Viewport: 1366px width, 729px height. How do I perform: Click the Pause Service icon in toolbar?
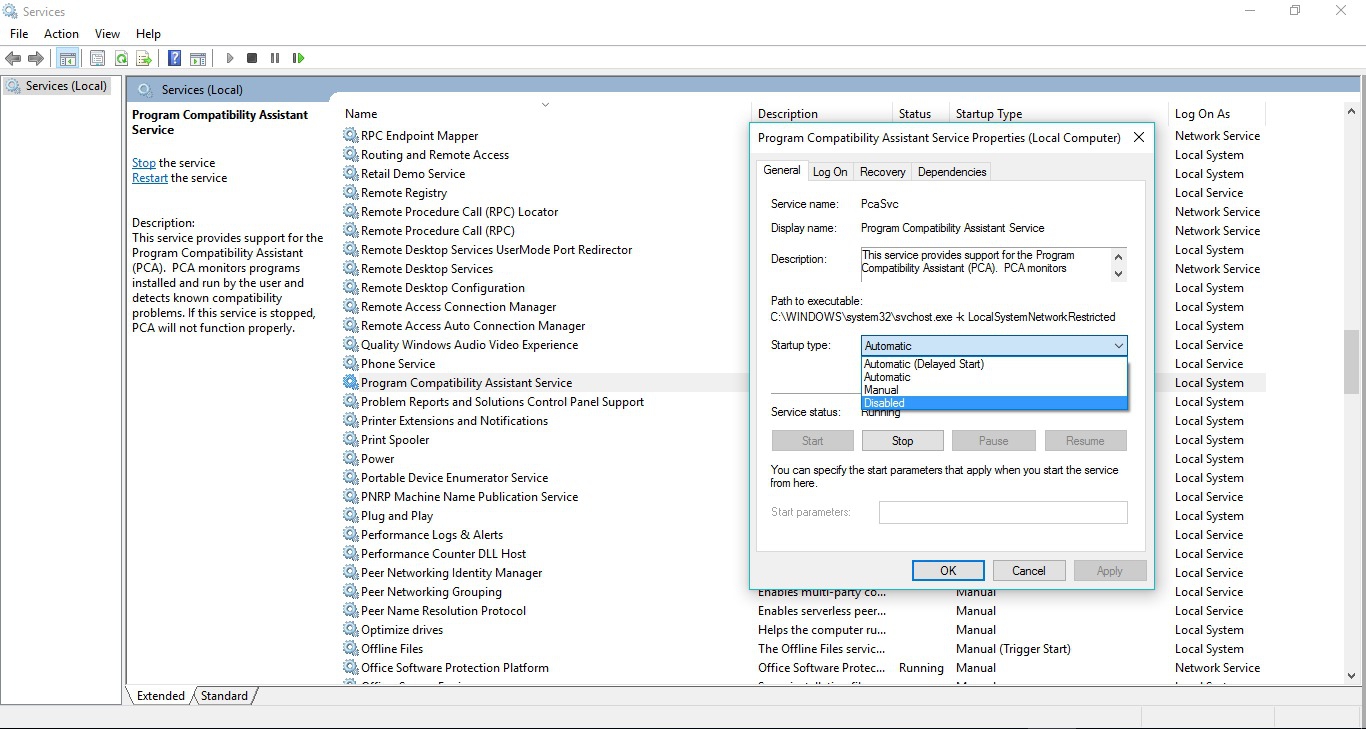275,58
